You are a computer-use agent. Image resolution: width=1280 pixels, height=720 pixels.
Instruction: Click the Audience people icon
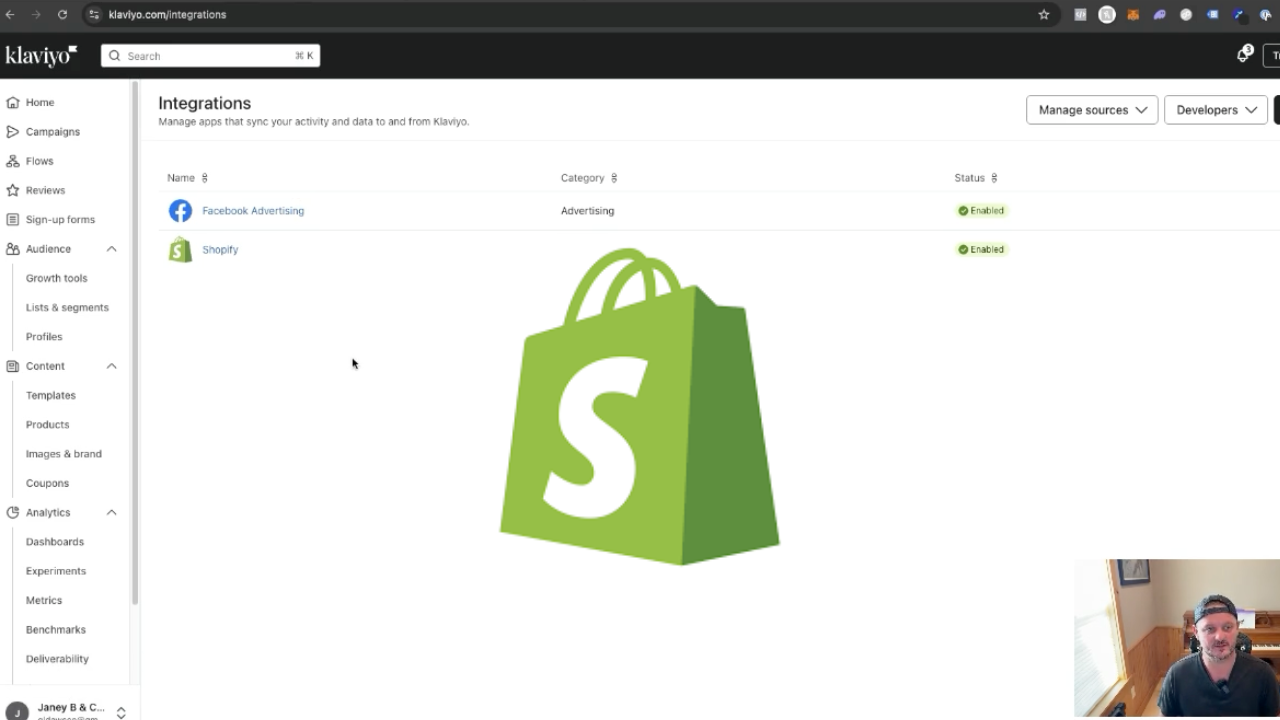pyautogui.click(x=13, y=249)
